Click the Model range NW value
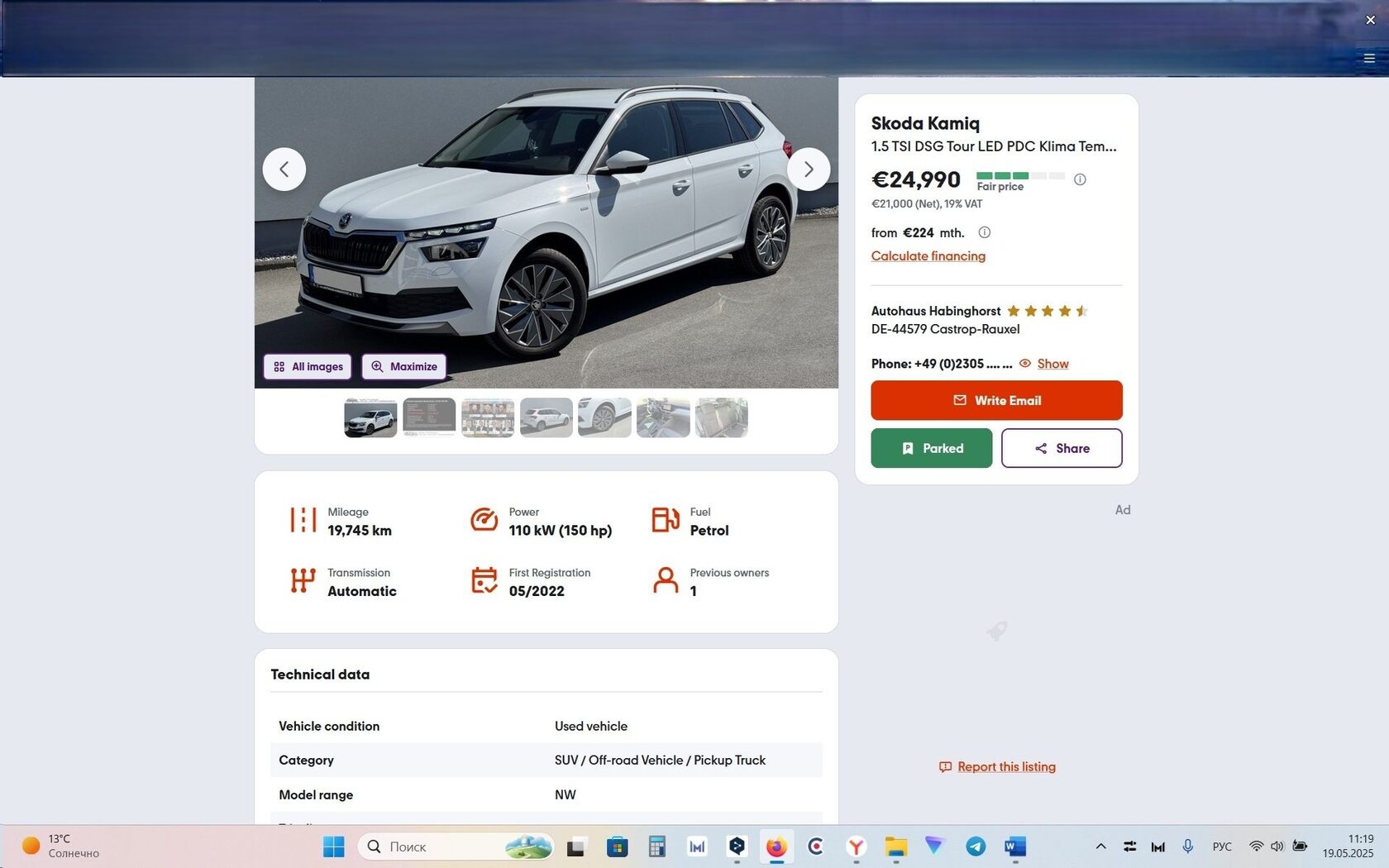 pos(565,794)
